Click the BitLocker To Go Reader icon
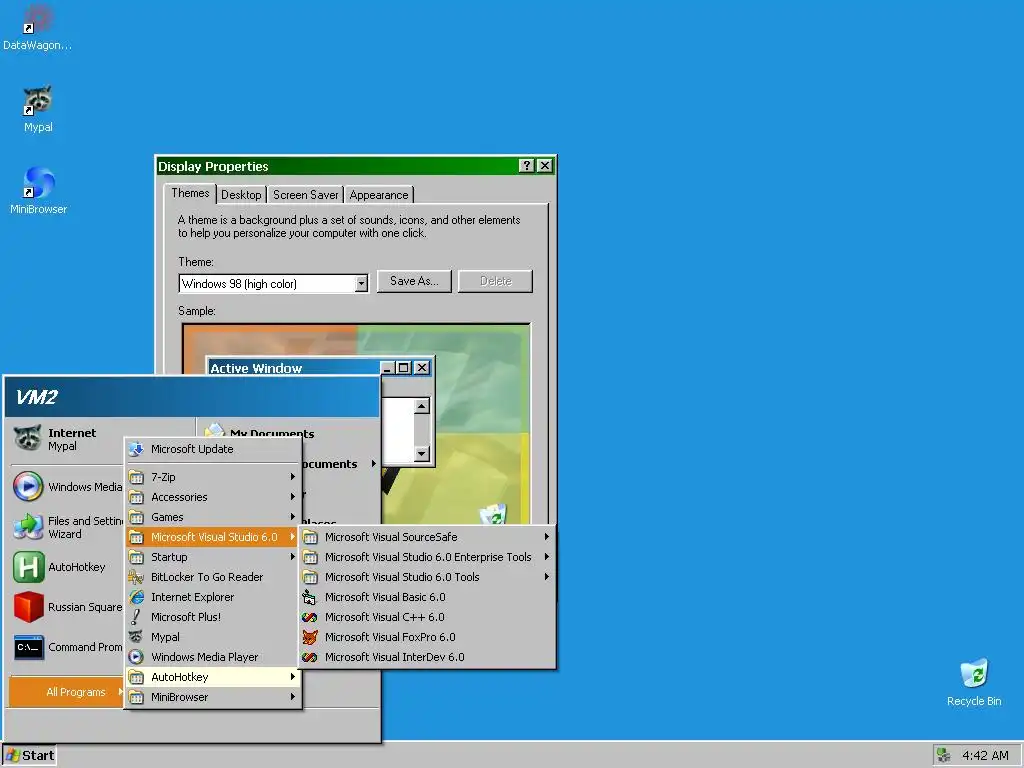Viewport: 1024px width, 768px height. click(x=136, y=577)
